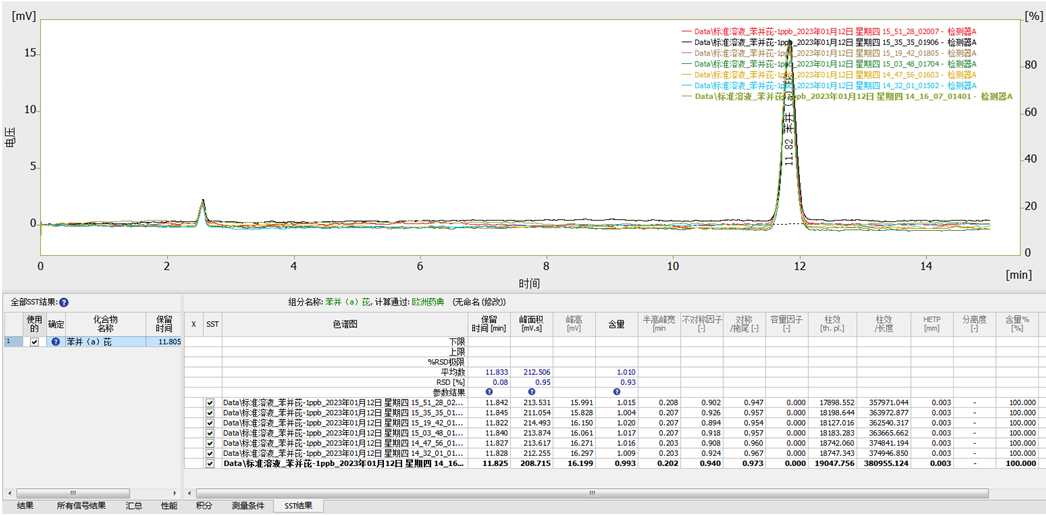The height and width of the screenshot is (515, 1046).
Task: Click left arrow of compound list scrollbar
Action: point(10,493)
